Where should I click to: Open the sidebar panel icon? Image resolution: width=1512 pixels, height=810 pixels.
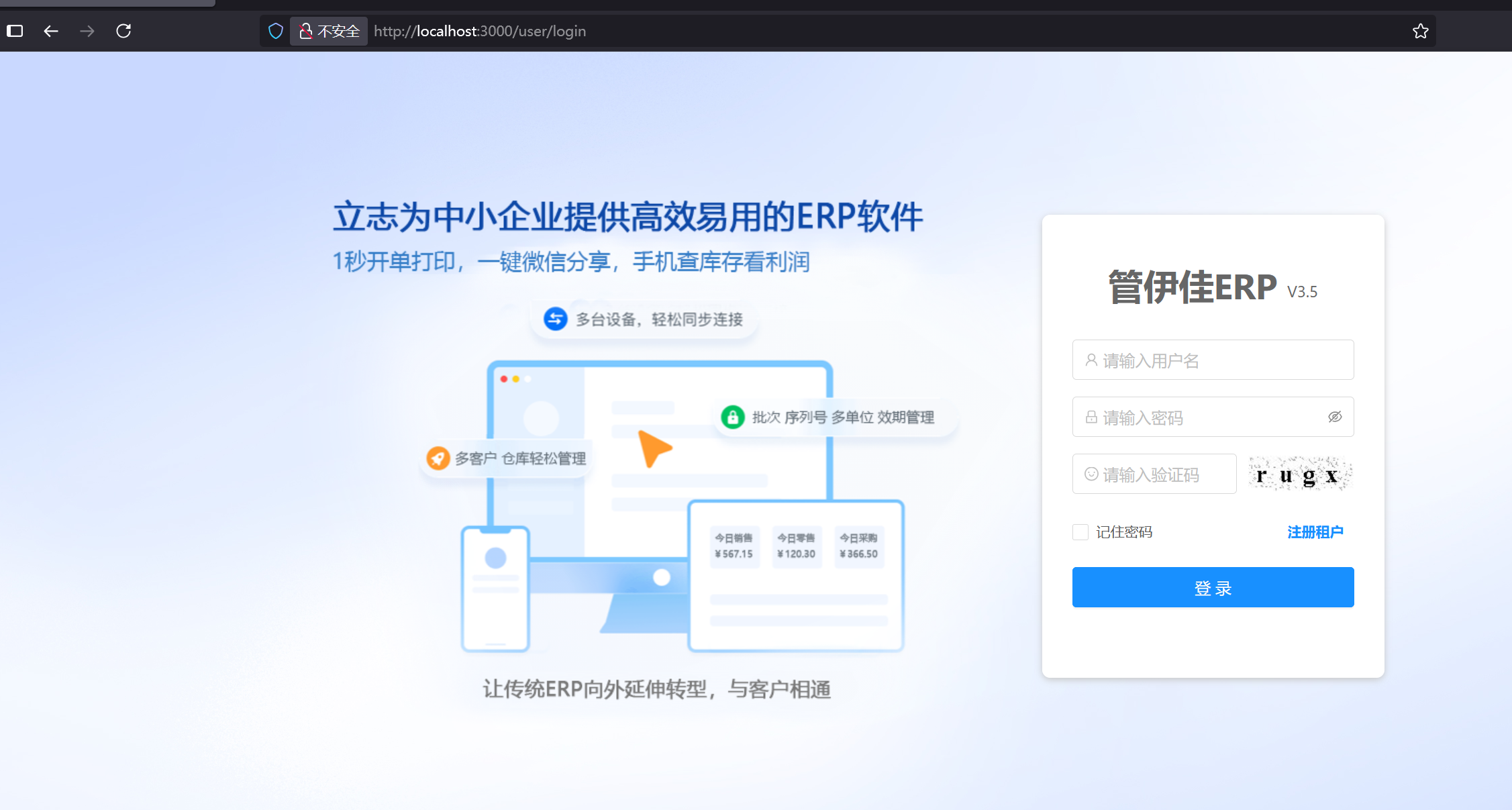tap(15, 31)
